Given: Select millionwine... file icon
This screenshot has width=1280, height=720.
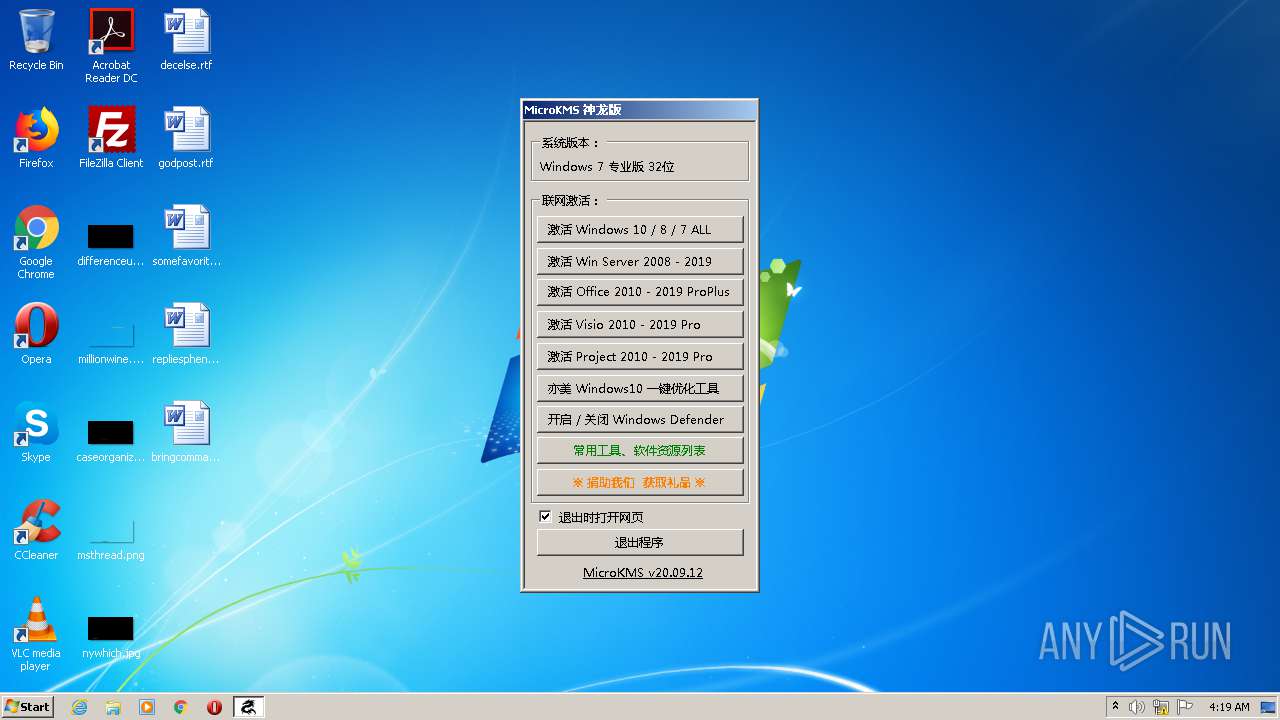Looking at the screenshot, I should pyautogui.click(x=111, y=340).
